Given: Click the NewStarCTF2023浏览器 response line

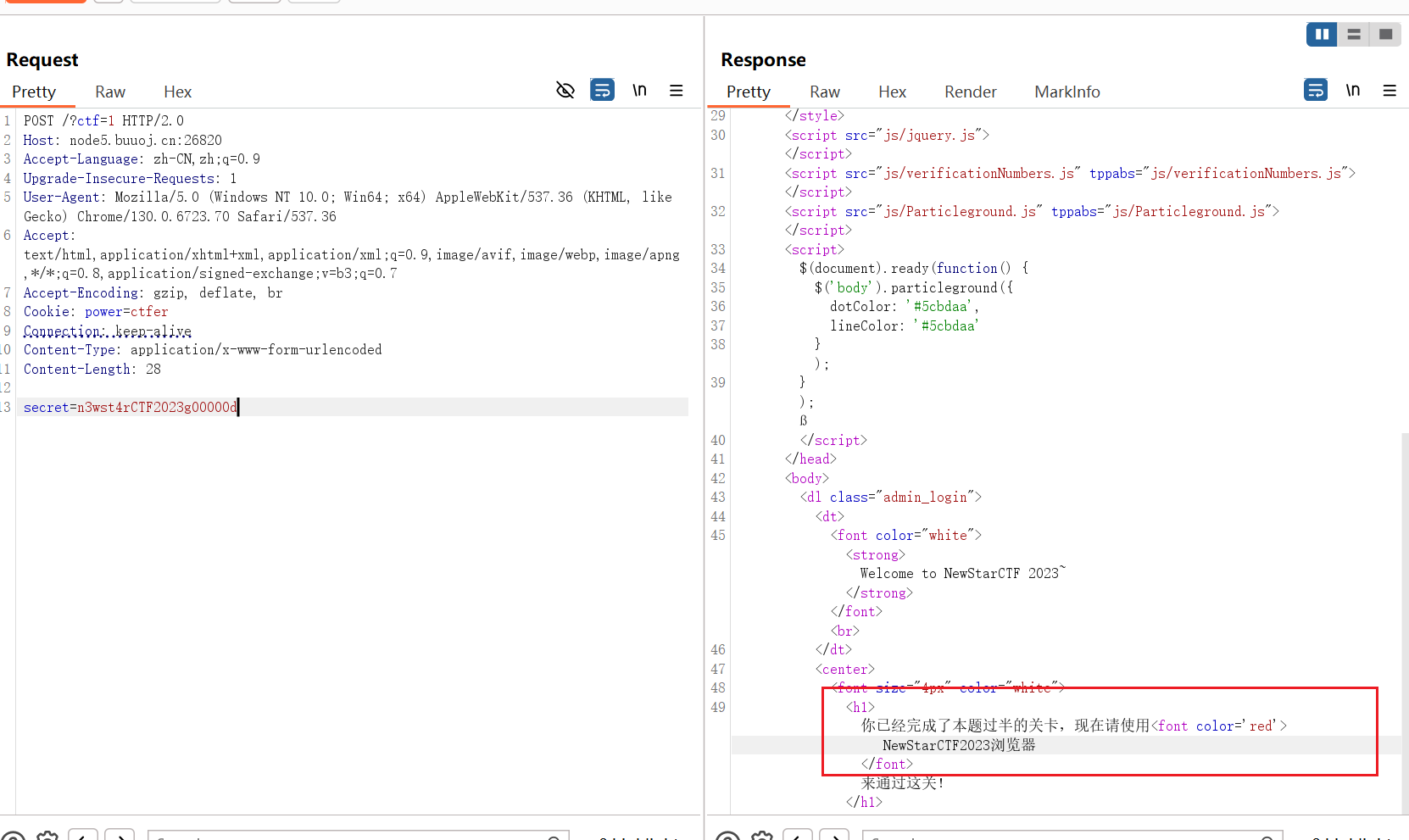Looking at the screenshot, I should (x=959, y=746).
